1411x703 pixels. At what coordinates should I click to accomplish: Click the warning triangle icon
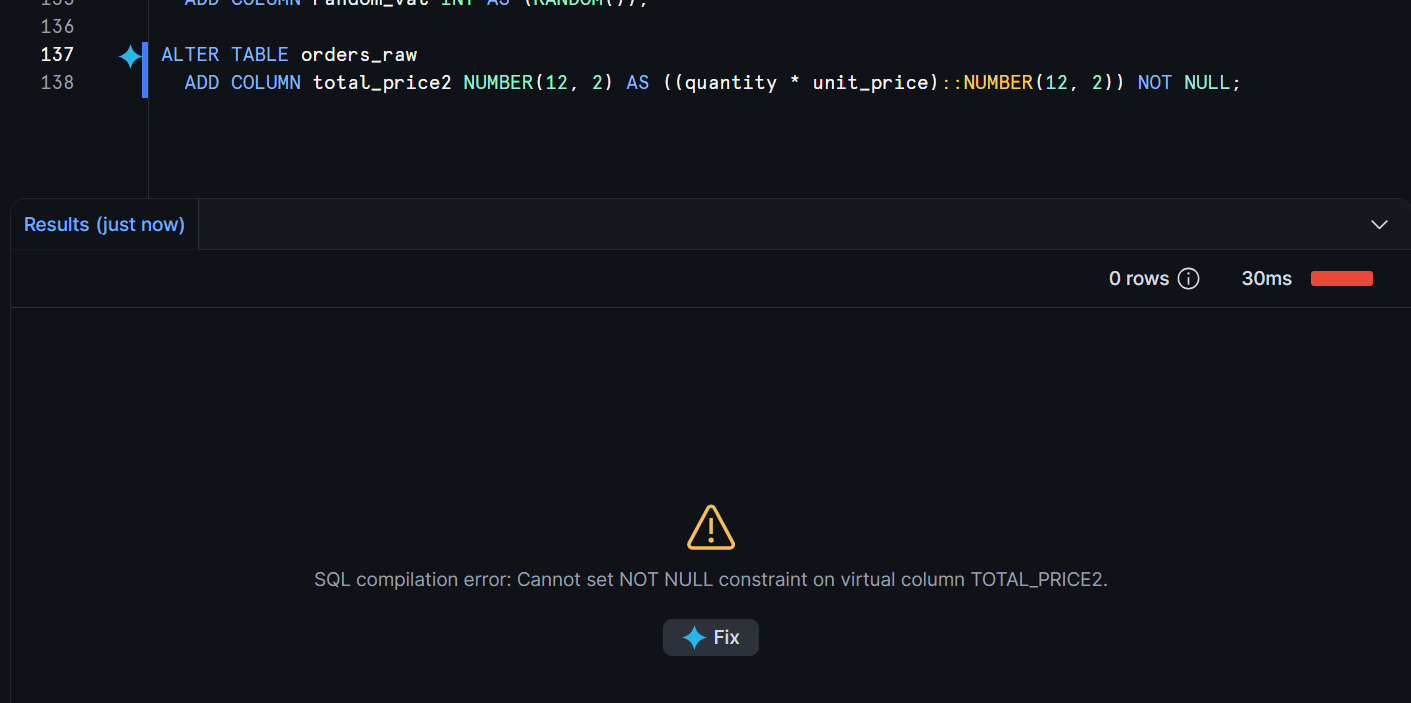tap(711, 527)
